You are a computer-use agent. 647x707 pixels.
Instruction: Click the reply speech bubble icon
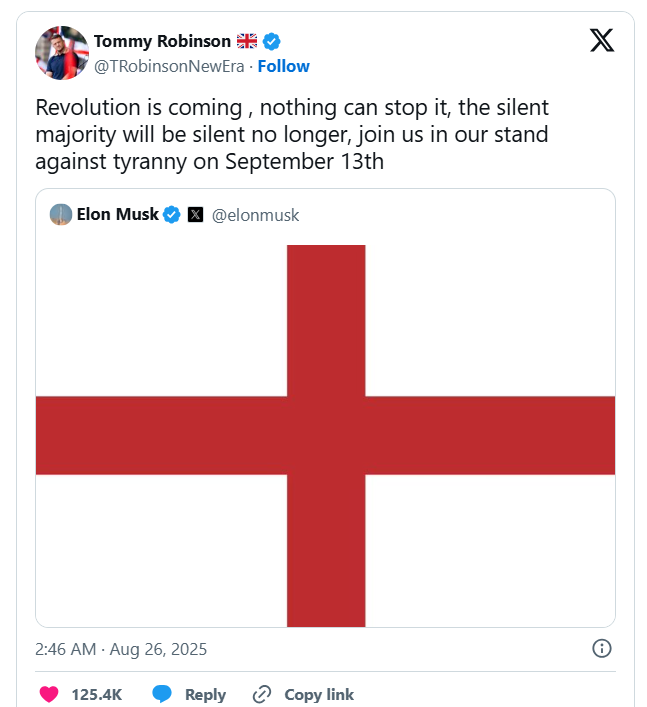(162, 694)
